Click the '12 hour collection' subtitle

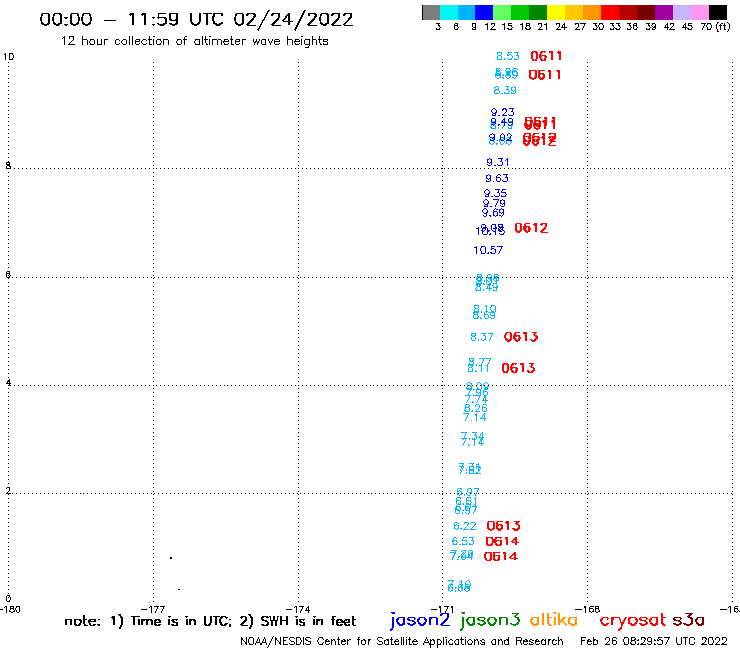point(194,41)
